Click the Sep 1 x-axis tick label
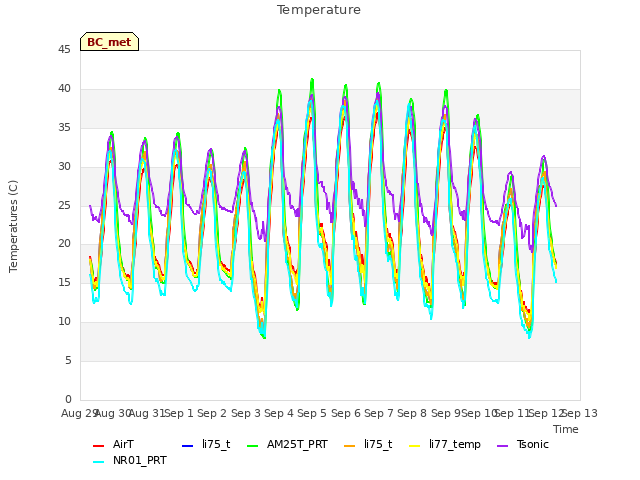This screenshot has height=480, width=640. pos(179,413)
